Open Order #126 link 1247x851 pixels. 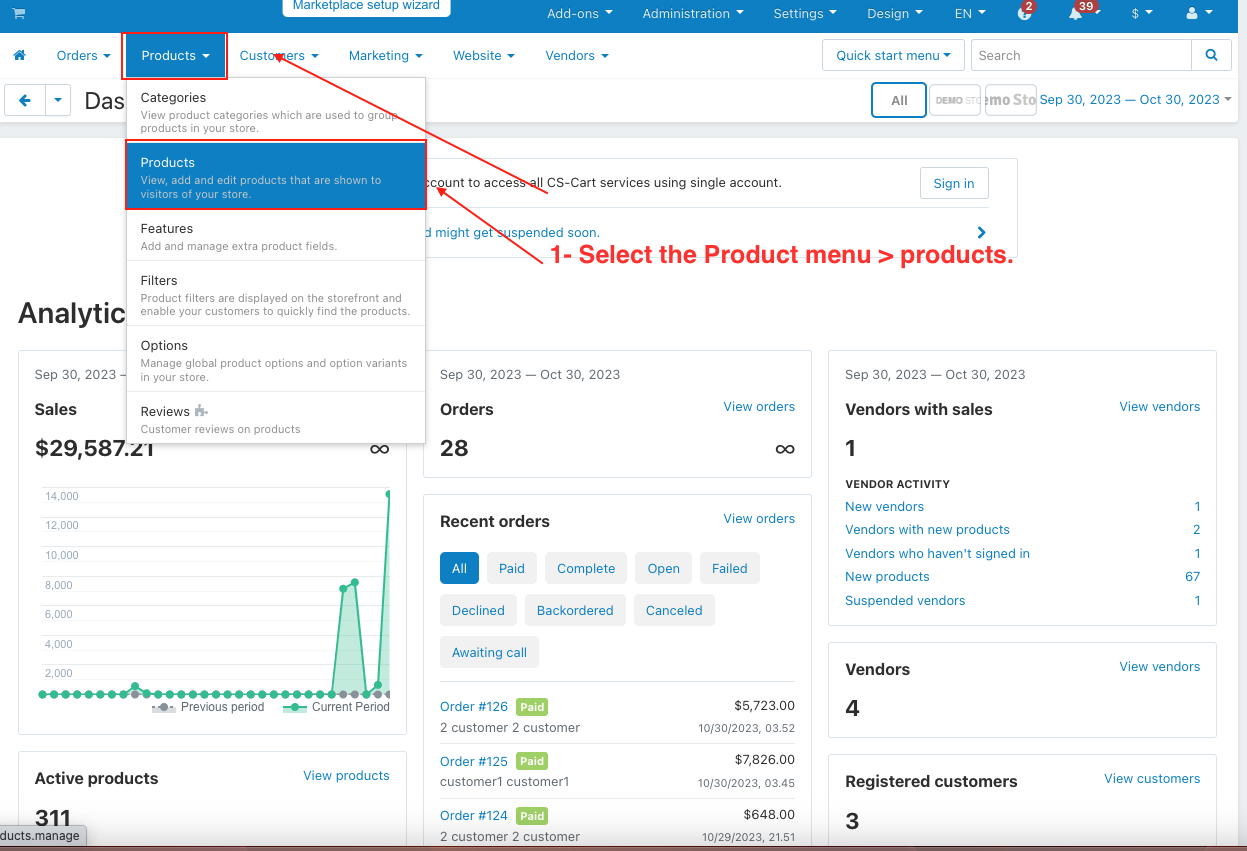click(474, 707)
